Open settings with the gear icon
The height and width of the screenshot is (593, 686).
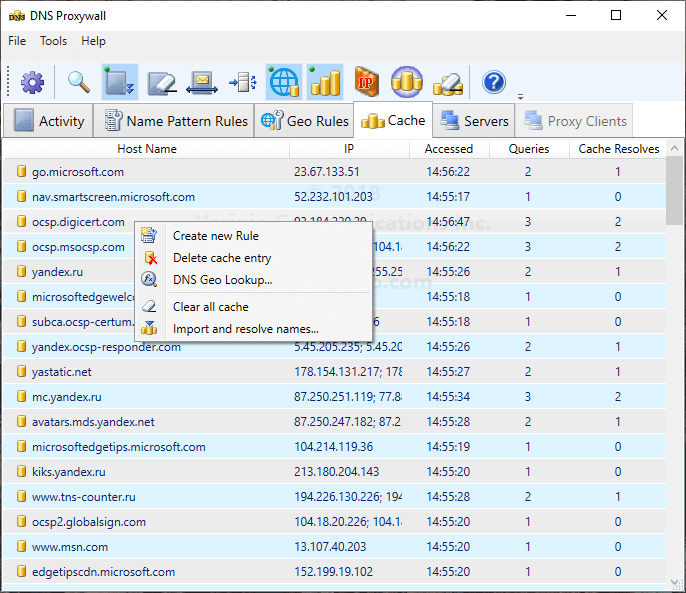(33, 82)
